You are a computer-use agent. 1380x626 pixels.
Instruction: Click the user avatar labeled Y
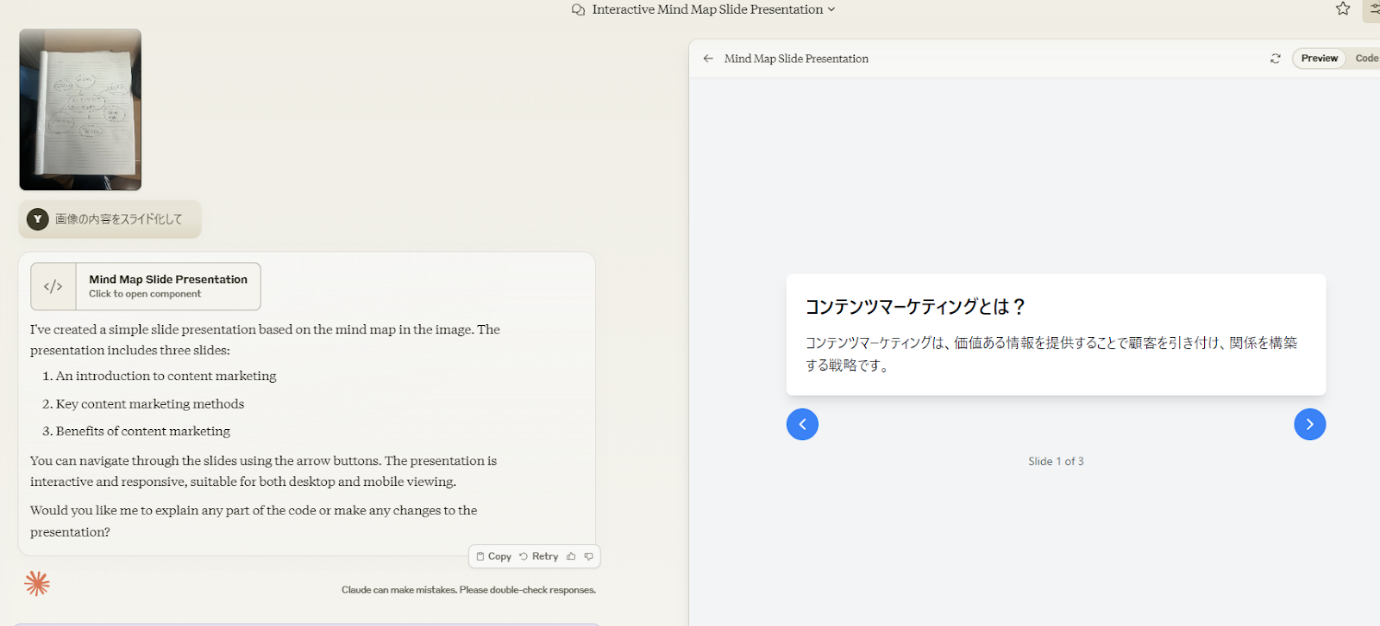(38, 219)
